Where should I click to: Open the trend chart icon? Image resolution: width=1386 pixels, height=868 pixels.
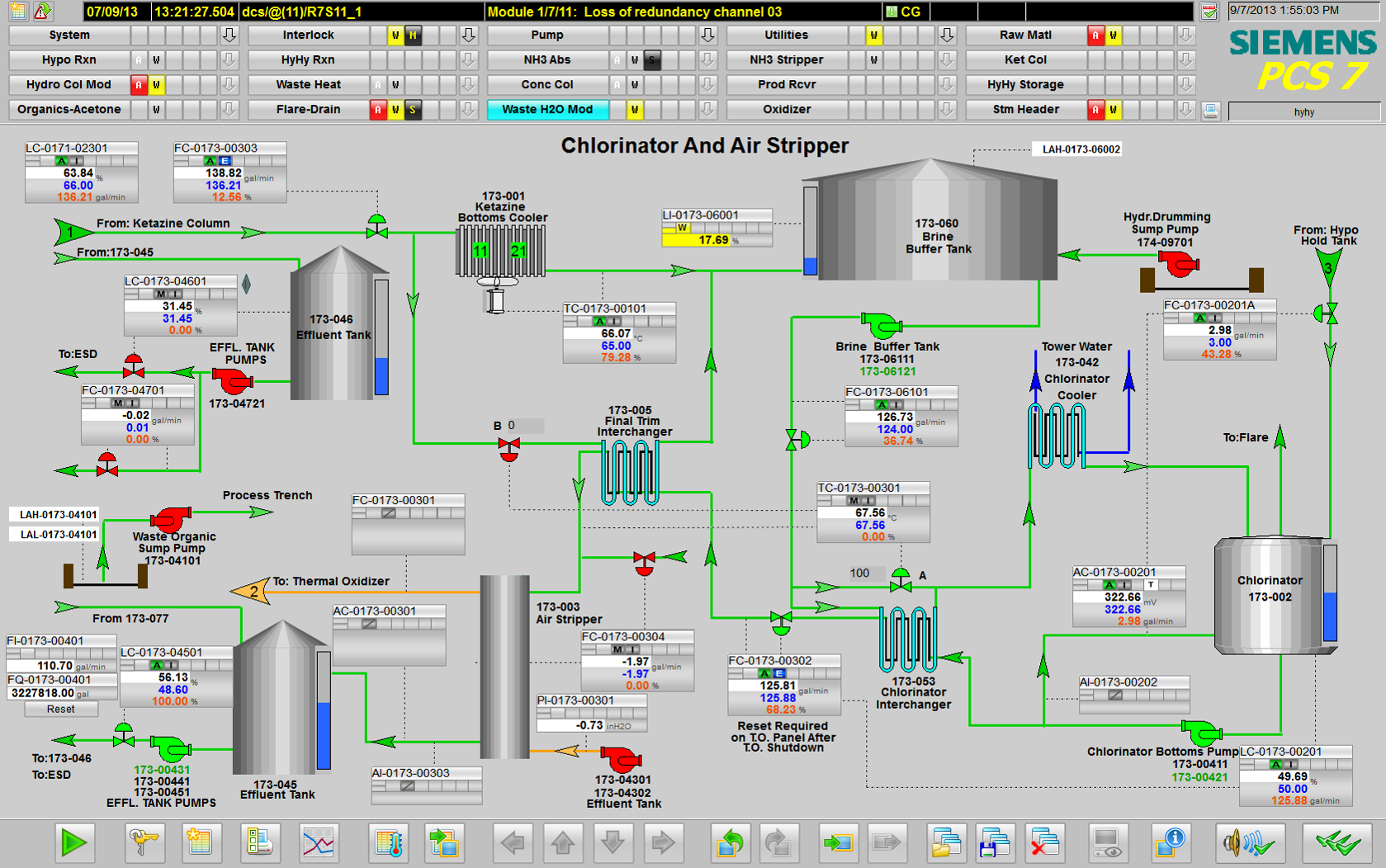(318, 843)
